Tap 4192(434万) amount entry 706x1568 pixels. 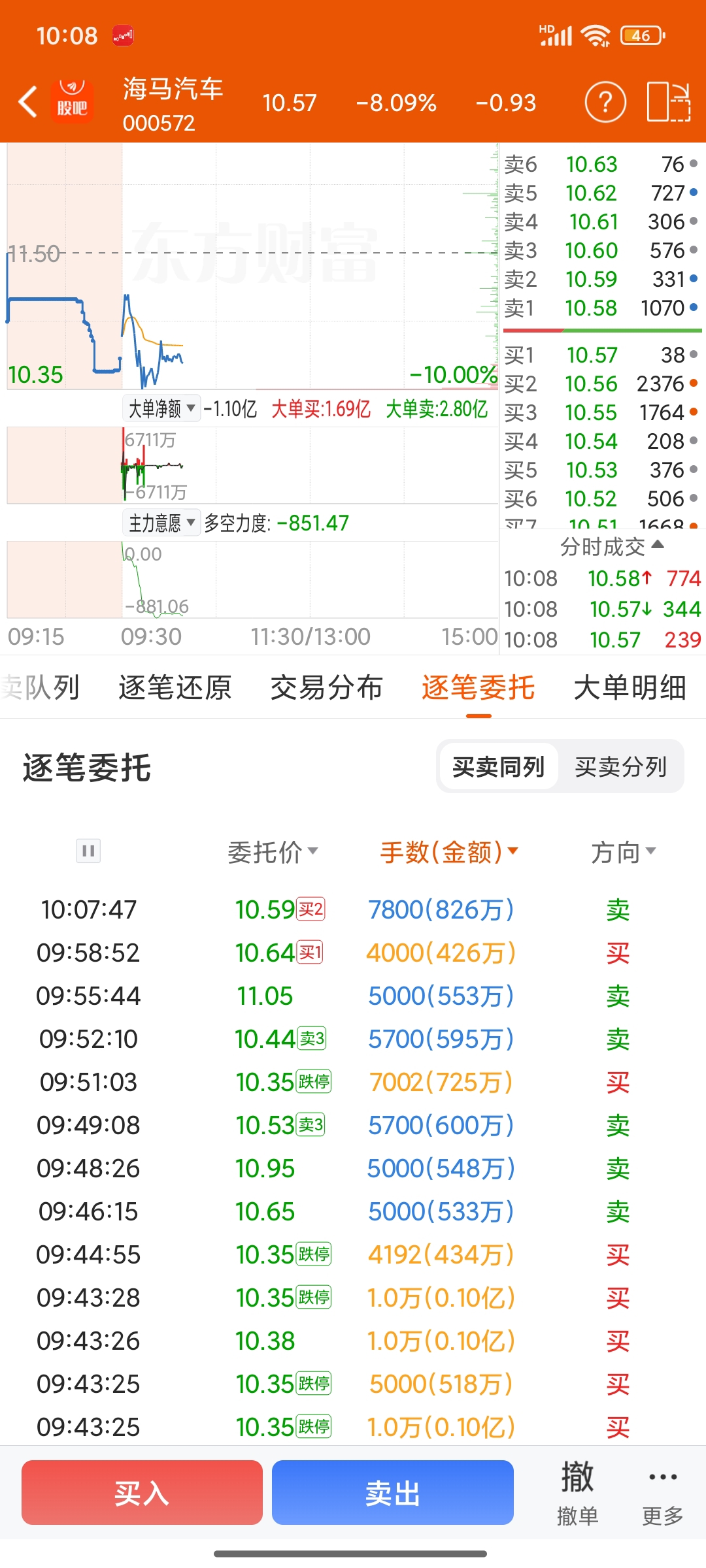coord(441,1254)
